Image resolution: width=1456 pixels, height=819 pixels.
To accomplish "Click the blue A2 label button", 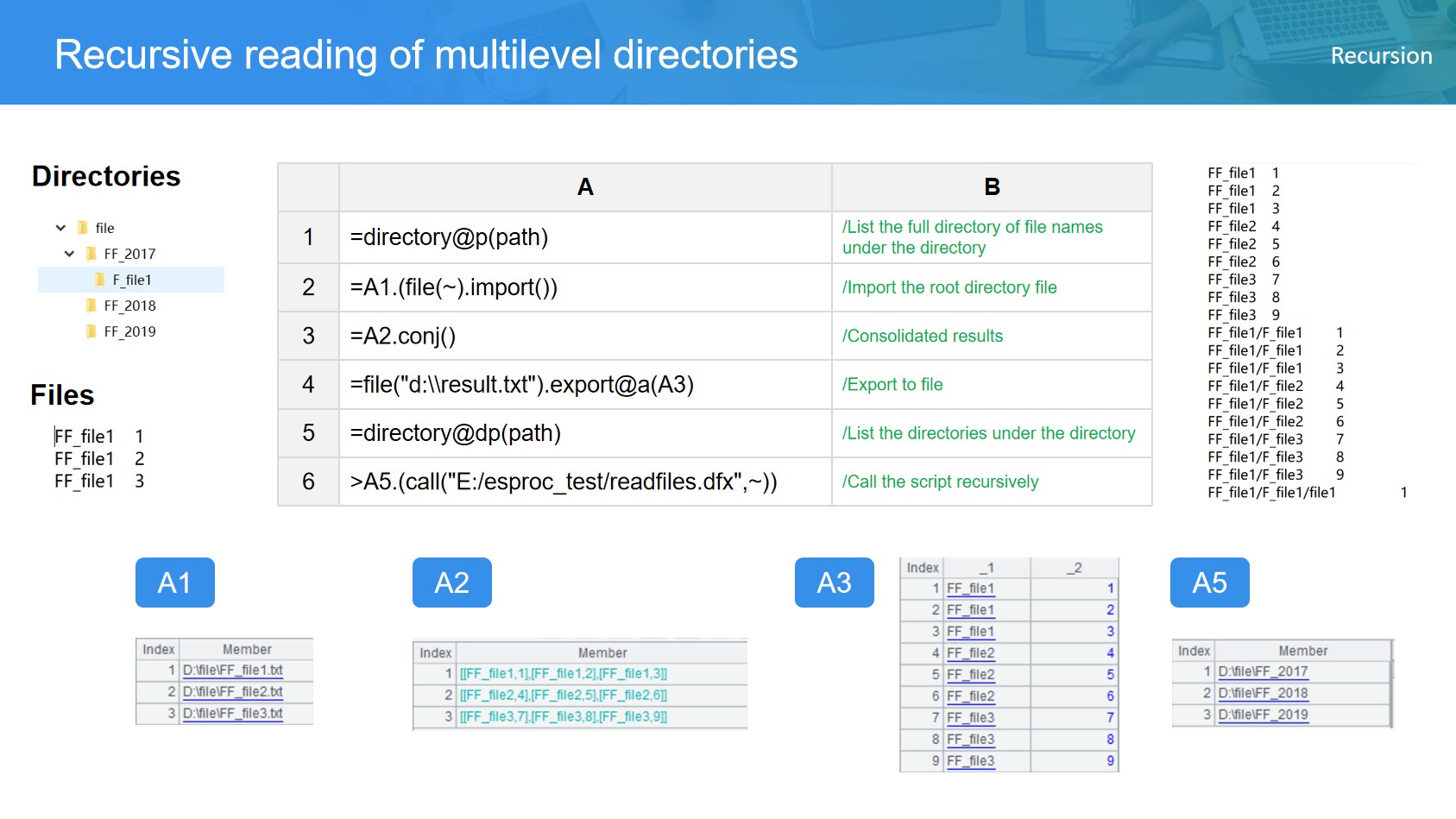I will point(451,583).
